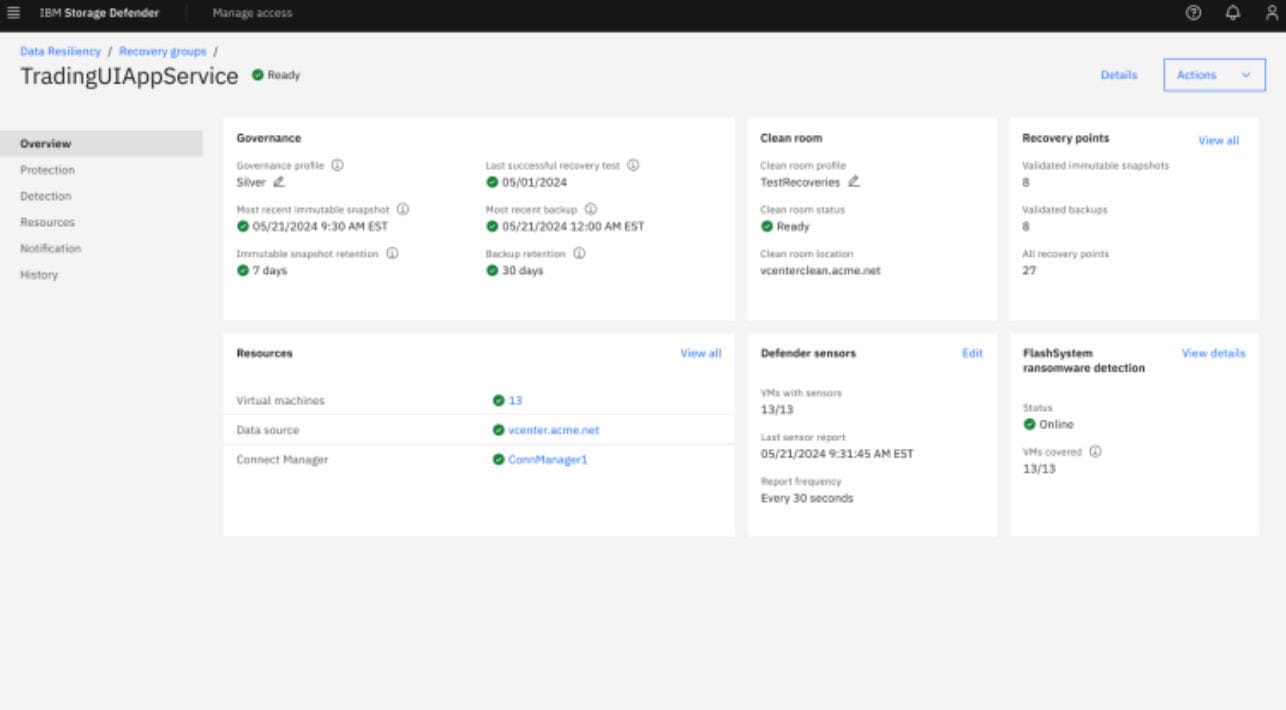Viewport: 1286px width, 710px height.
Task: Expand the Actions dropdown
Action: click(x=1213, y=74)
